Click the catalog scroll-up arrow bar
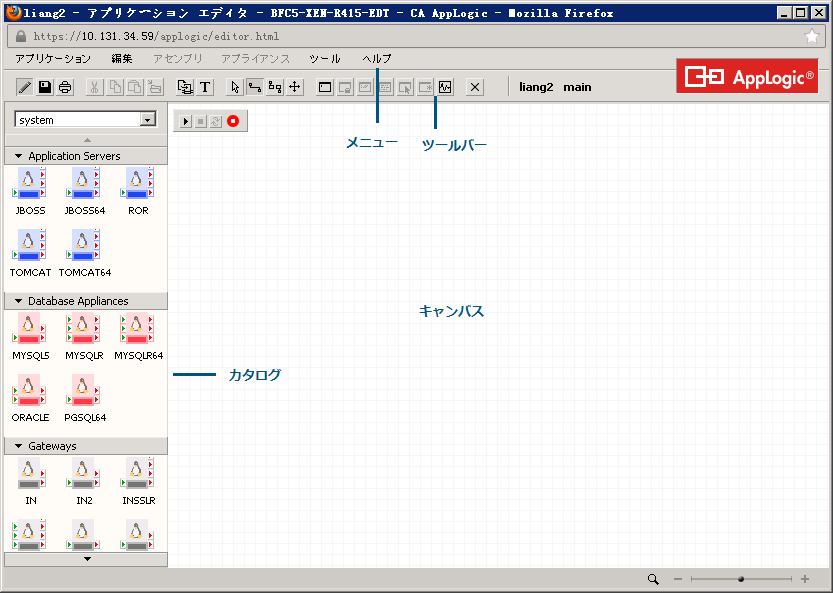Viewport: 833px width, 593px height. pyautogui.click(x=86, y=140)
